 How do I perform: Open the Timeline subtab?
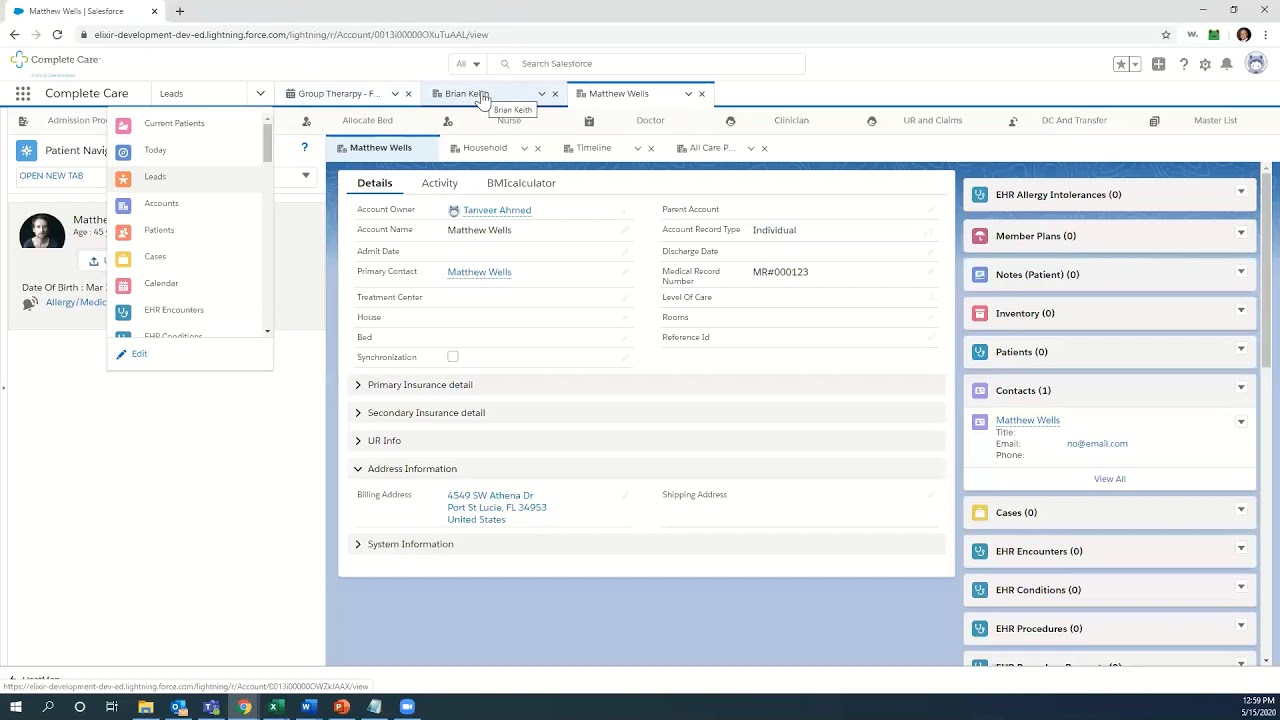(x=593, y=148)
